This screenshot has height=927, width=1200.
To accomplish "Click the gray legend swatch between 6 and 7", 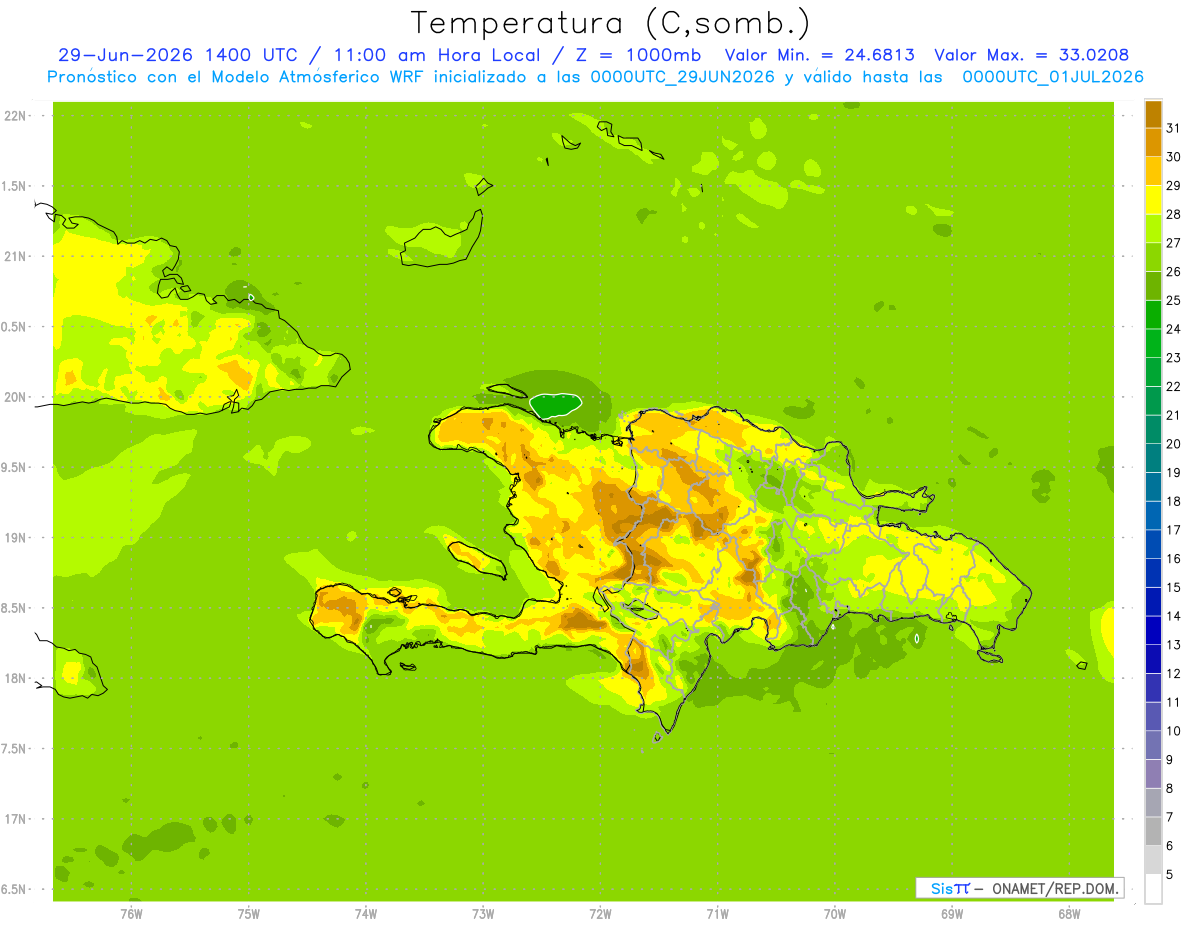I will coord(1153,831).
